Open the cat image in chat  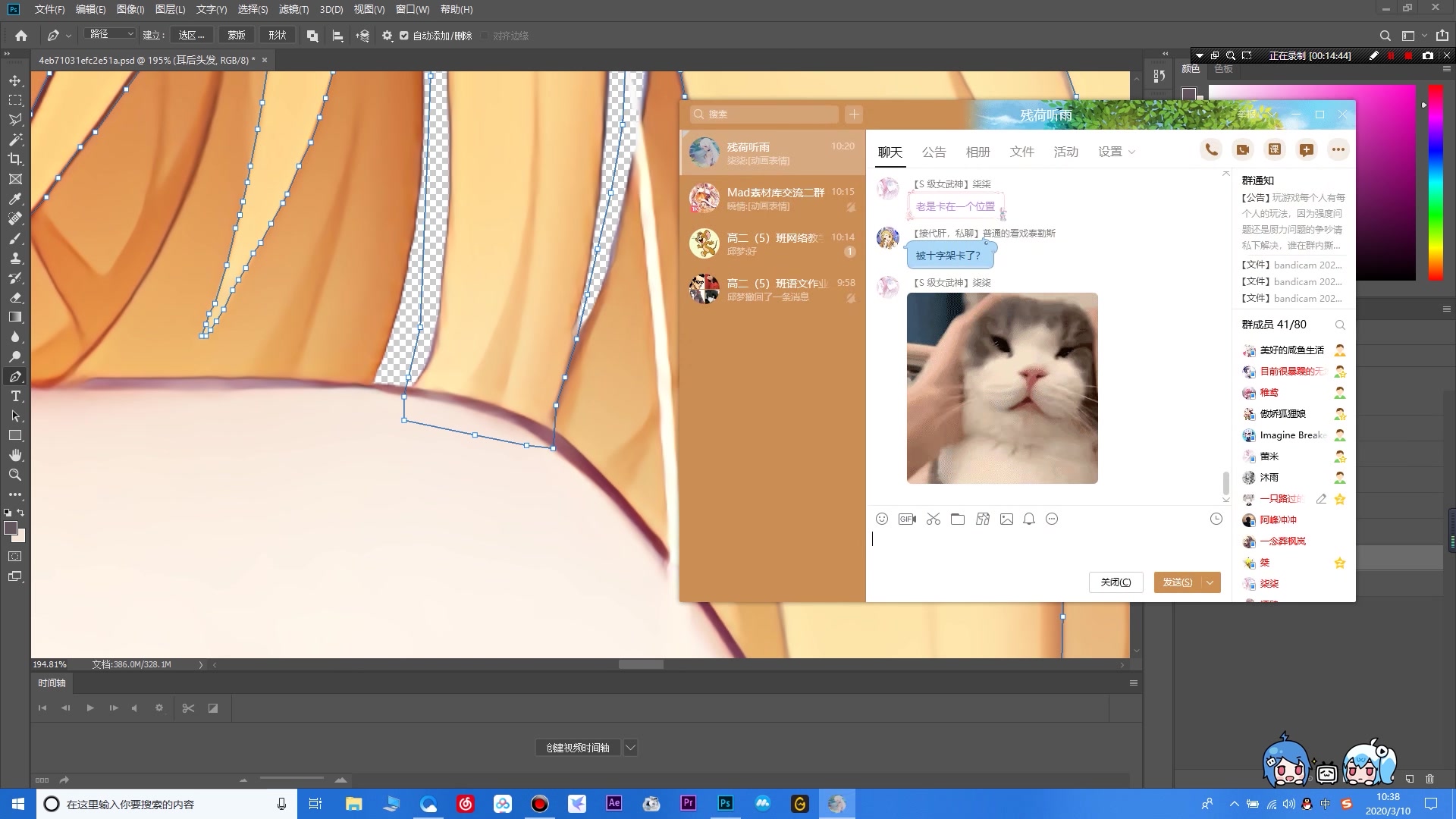click(x=1002, y=388)
